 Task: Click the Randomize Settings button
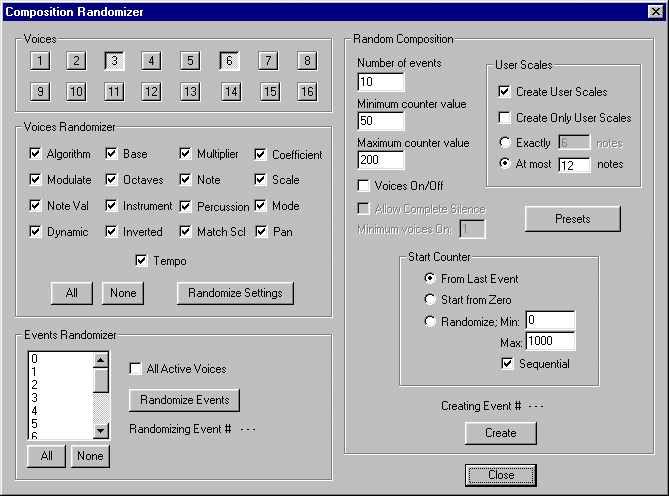[x=235, y=293]
